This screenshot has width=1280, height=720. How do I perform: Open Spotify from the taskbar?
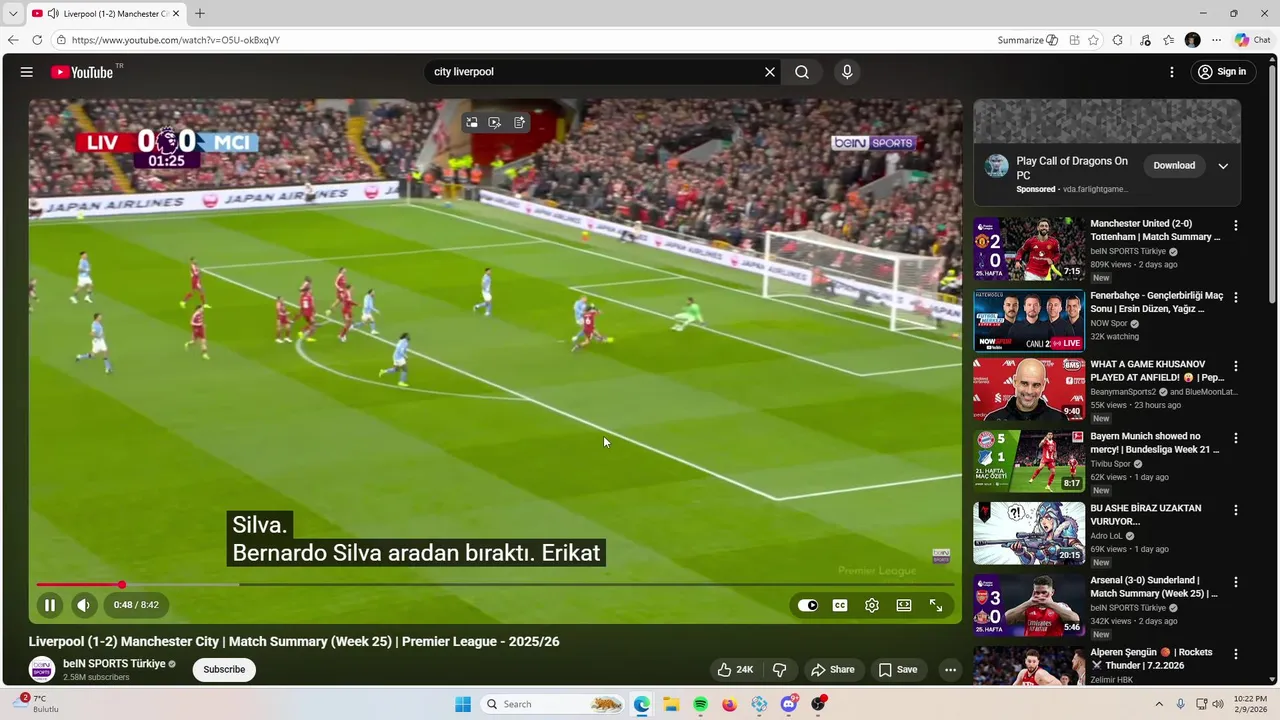(700, 704)
